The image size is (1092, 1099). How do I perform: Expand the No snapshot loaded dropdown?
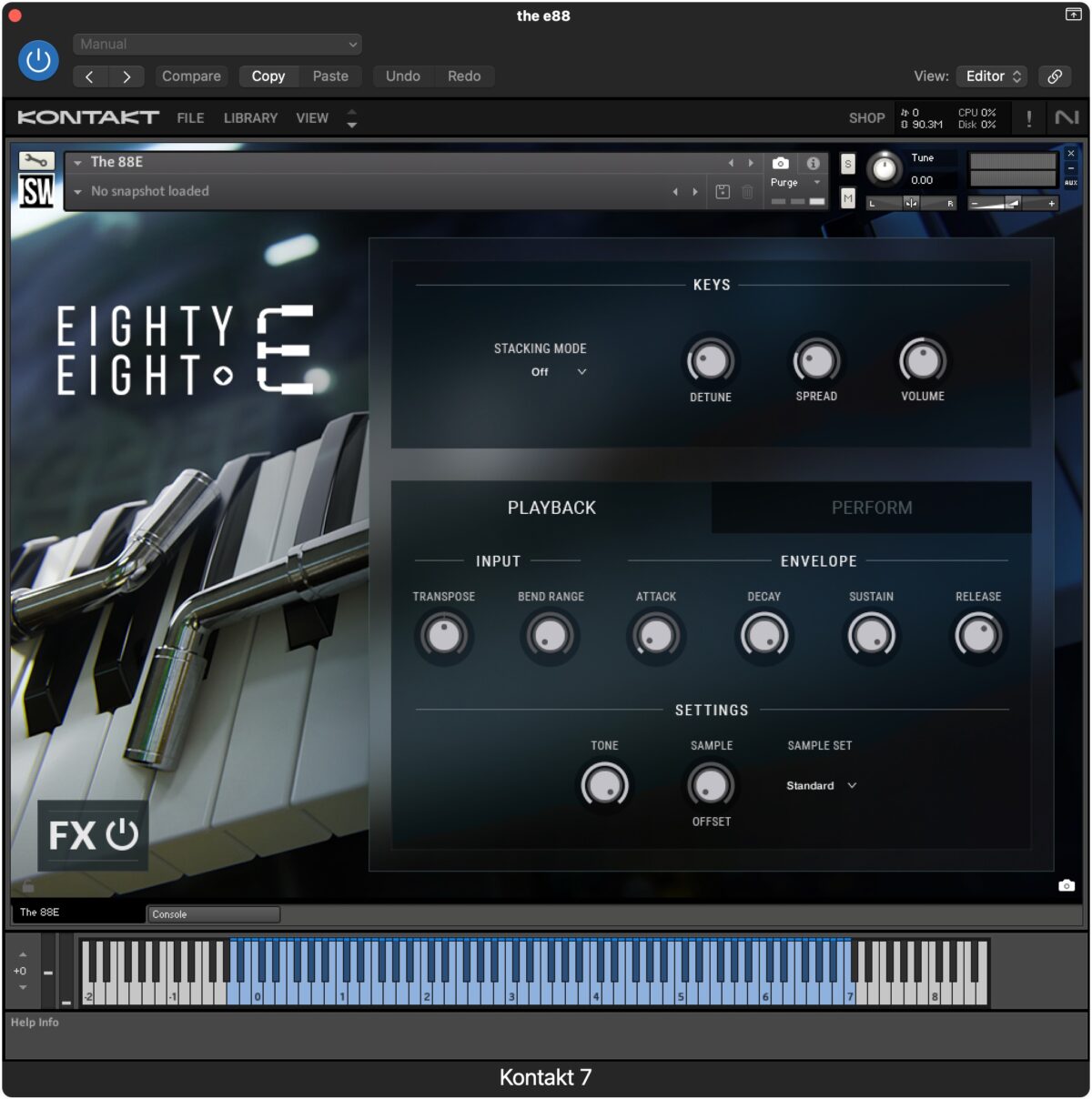pos(79,192)
